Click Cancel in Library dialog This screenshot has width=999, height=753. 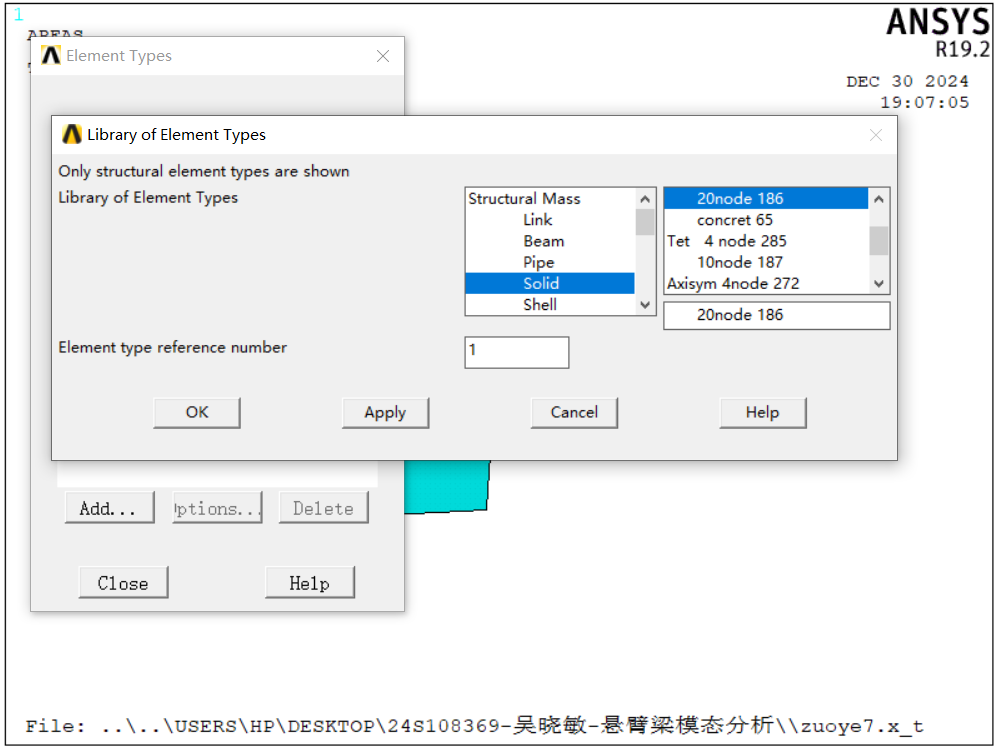click(x=574, y=413)
